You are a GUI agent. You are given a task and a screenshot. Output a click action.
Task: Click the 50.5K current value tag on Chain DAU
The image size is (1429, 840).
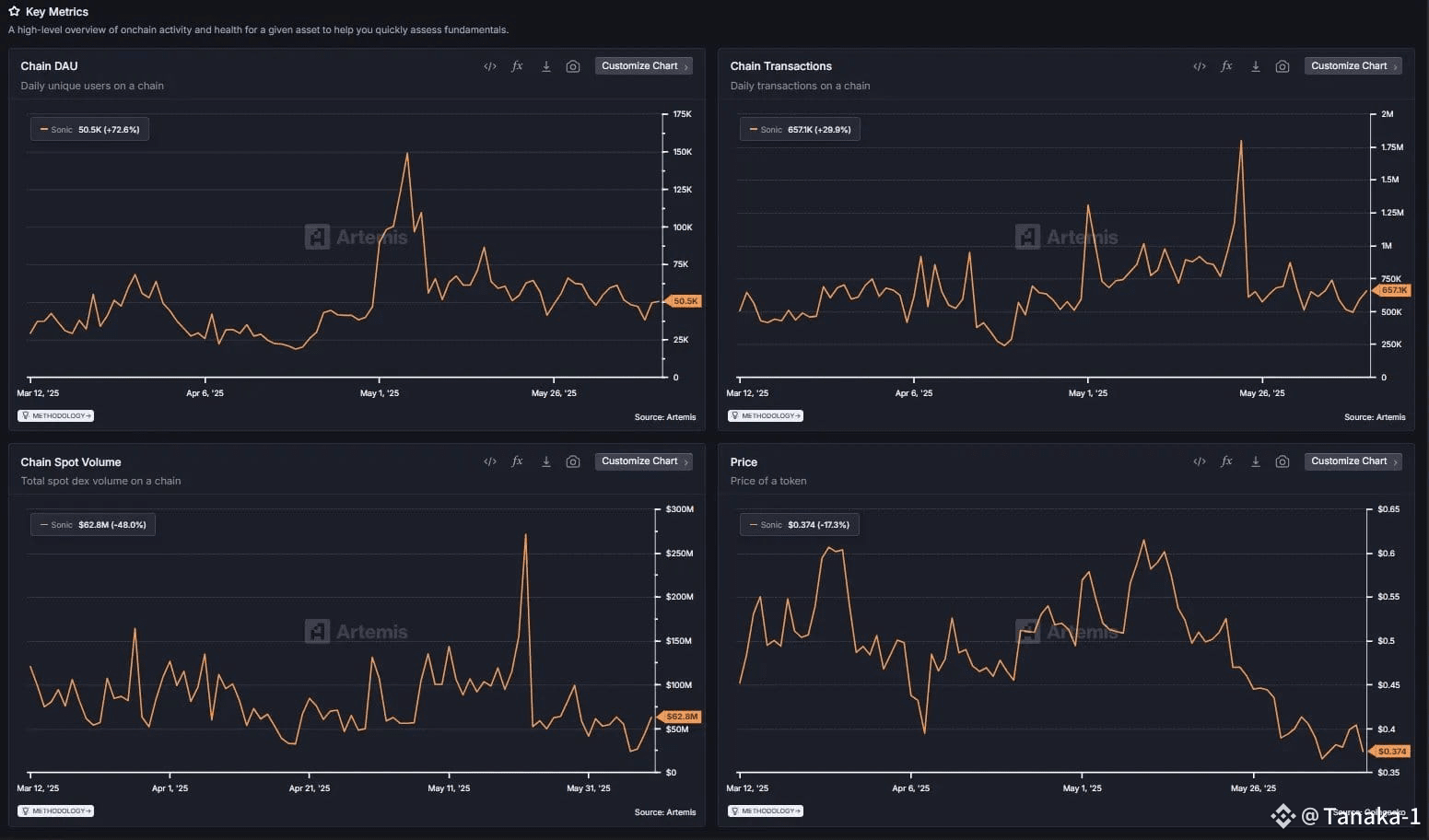pyautogui.click(x=684, y=301)
